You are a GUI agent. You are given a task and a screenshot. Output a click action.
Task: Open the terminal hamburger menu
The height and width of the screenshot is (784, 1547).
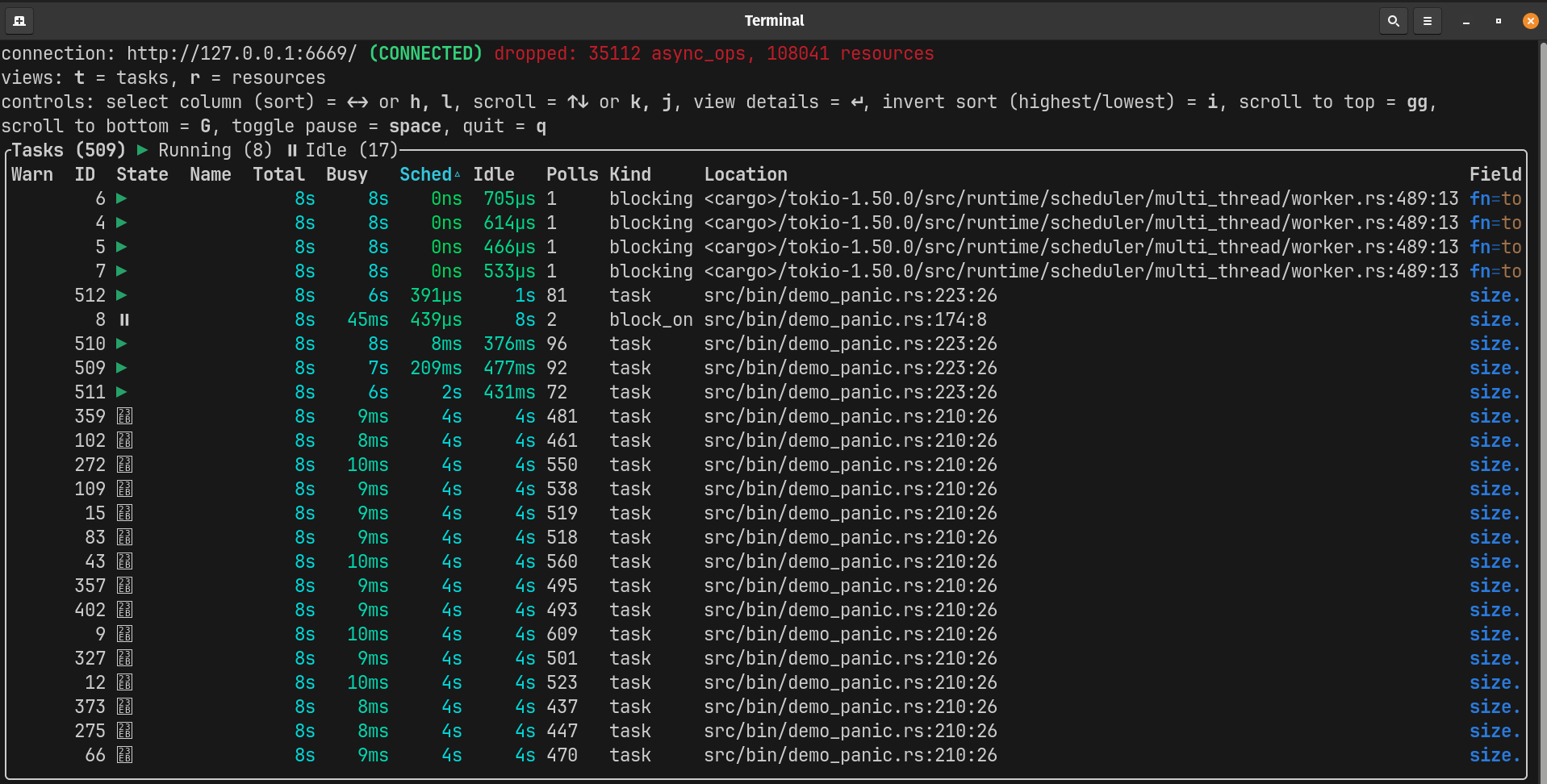coord(1427,21)
